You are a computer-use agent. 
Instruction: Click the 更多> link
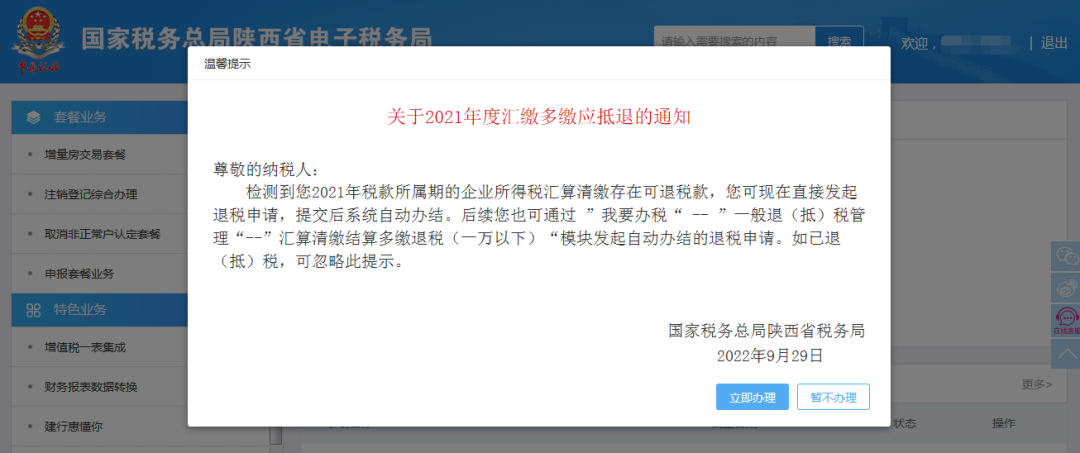(x=1037, y=383)
